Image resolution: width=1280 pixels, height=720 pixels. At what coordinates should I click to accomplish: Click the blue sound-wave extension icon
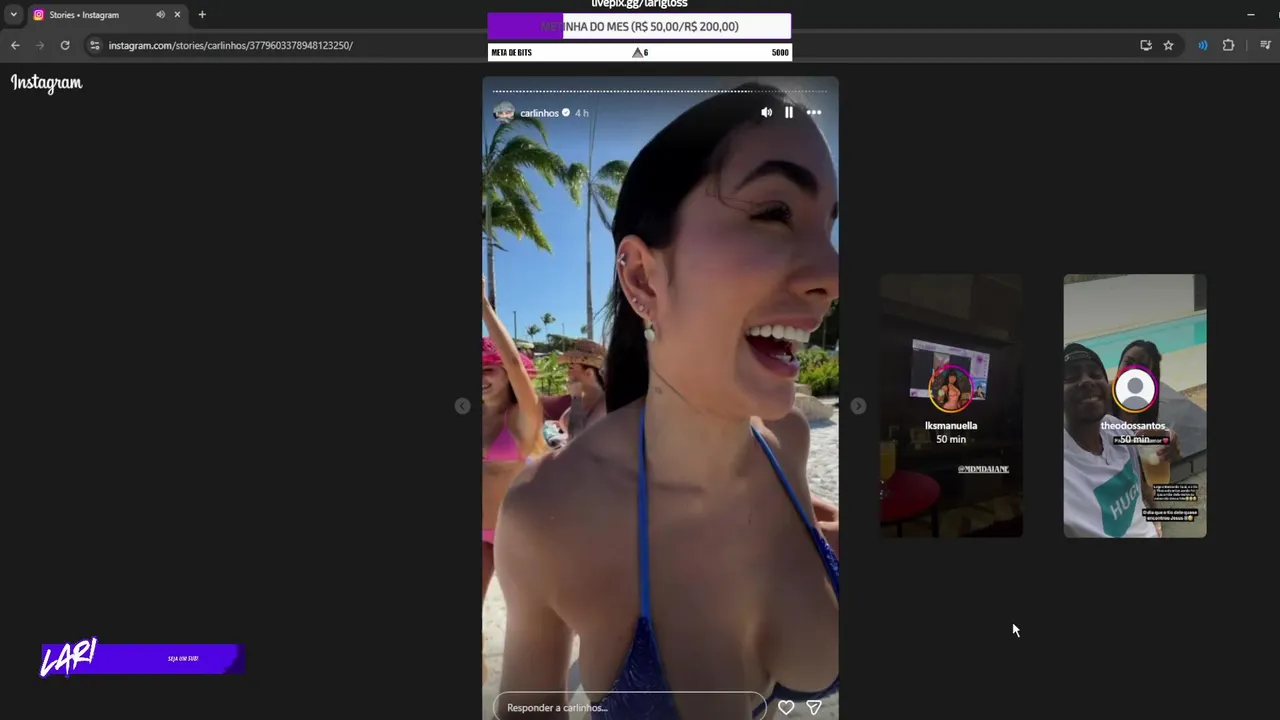point(1203,45)
